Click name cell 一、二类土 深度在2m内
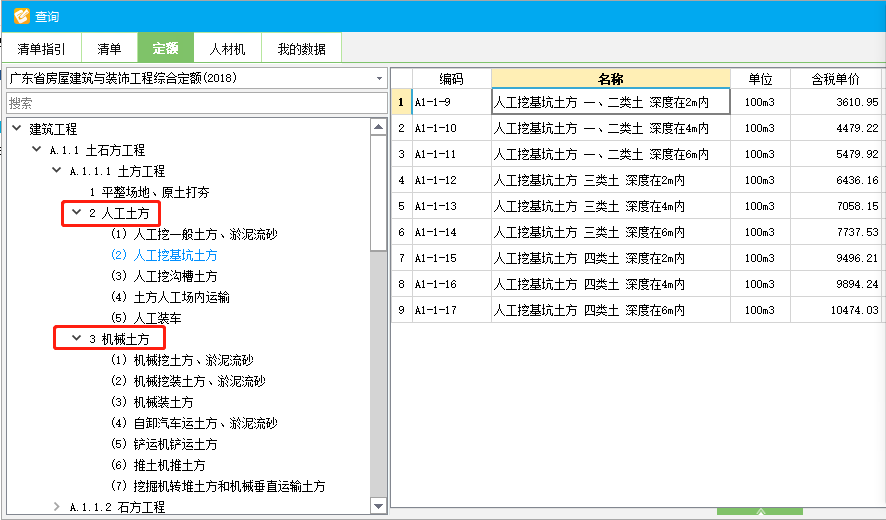886x520 pixels. (611, 102)
